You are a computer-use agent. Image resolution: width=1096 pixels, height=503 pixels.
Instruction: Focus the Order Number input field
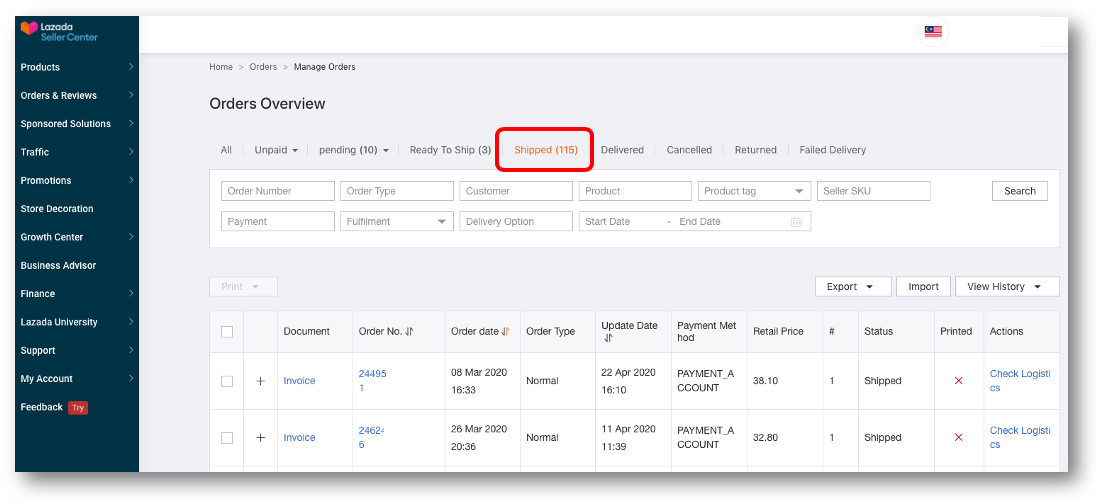pyautogui.click(x=278, y=191)
